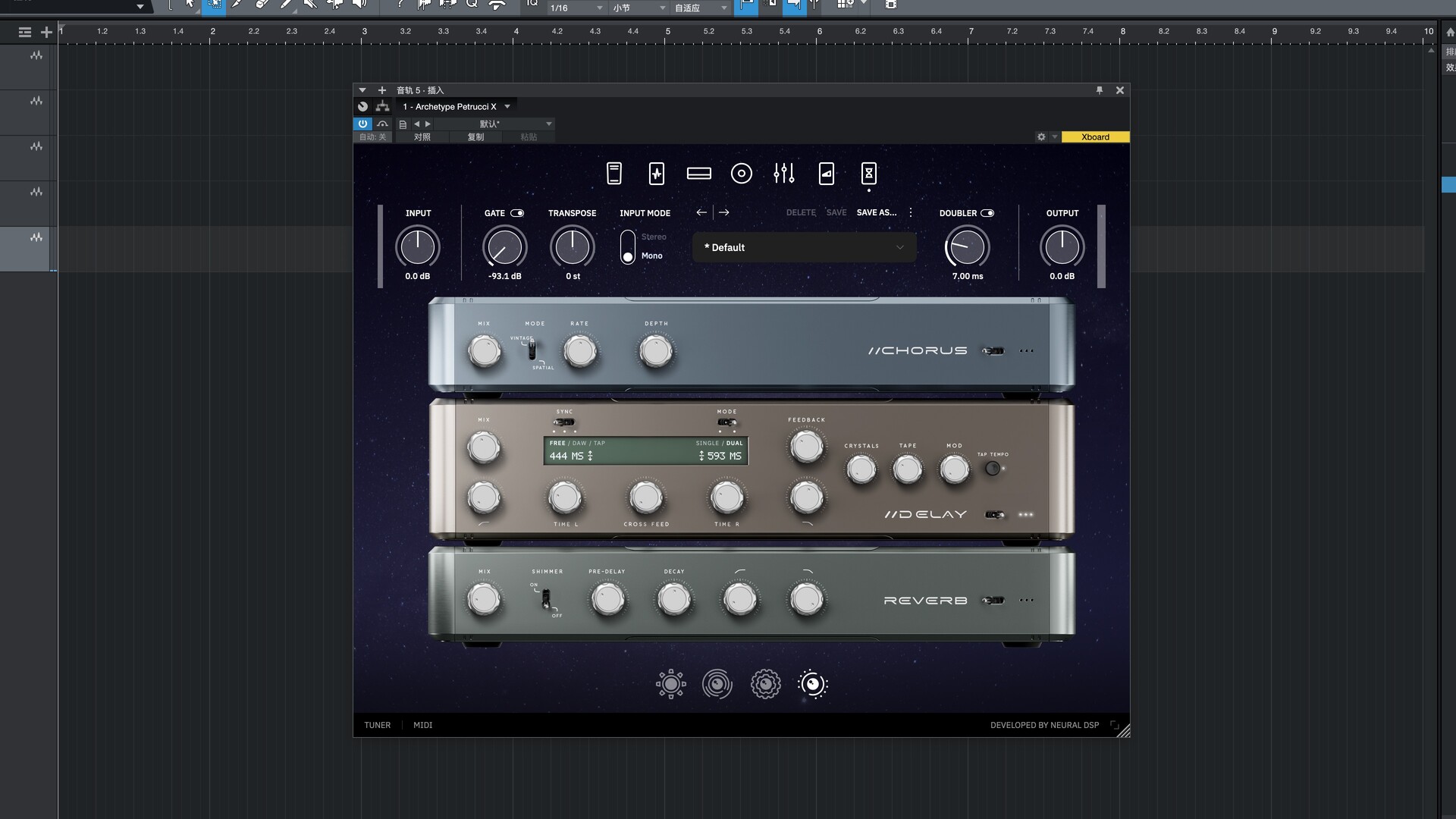The image size is (1456, 819).
Task: Select the first amp type icon at bottom
Action: [670, 684]
